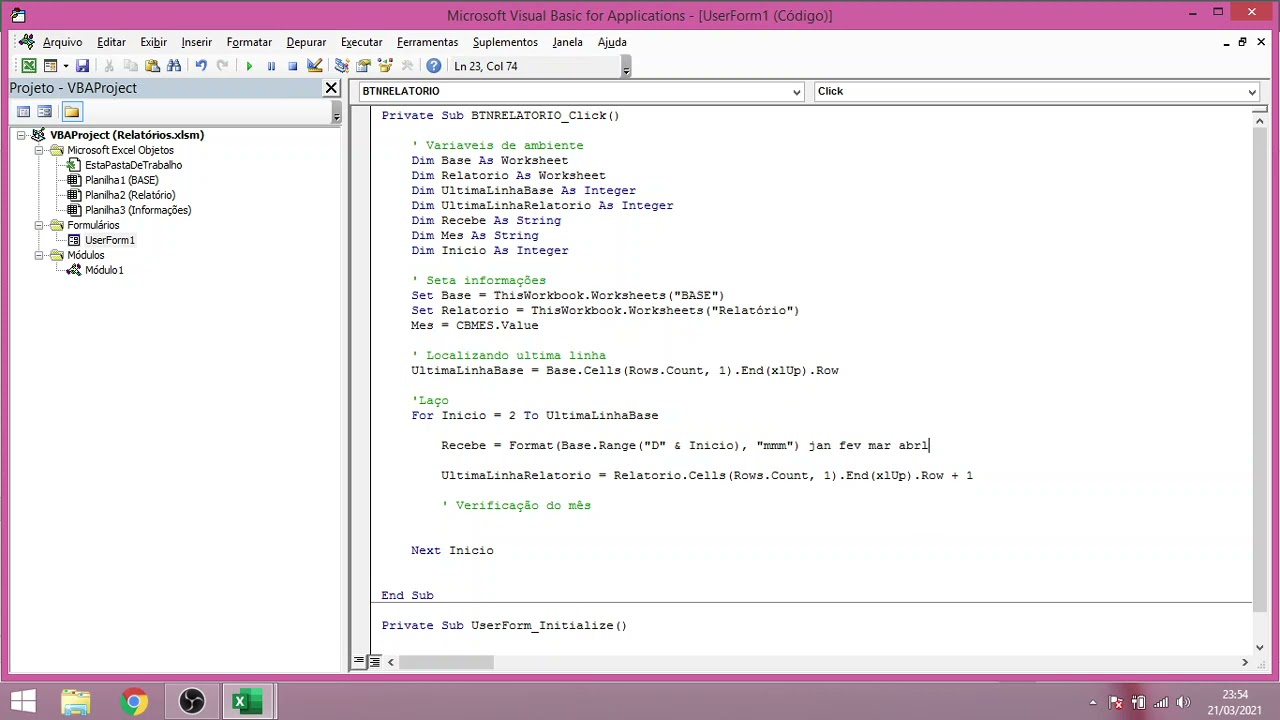Viewport: 1280px width, 720px height.
Task: Open the Arquivo menu
Action: 62,42
